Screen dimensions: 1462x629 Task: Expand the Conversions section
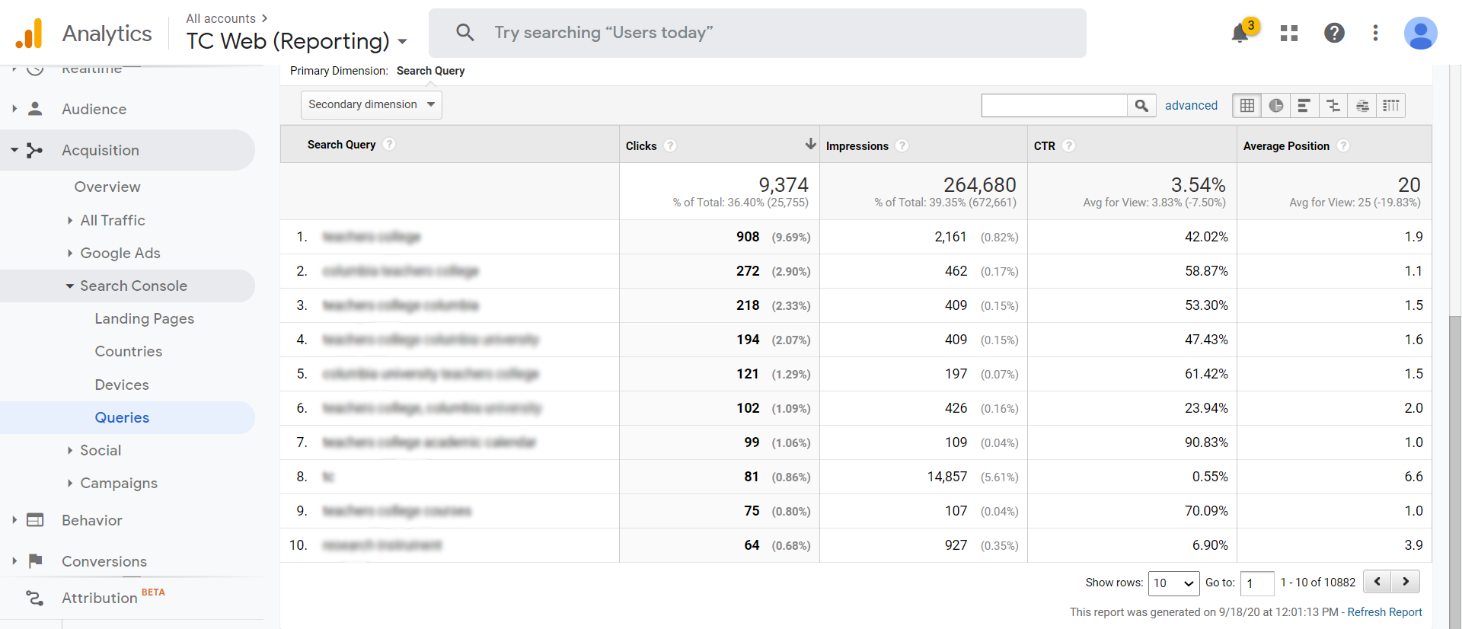coord(14,561)
